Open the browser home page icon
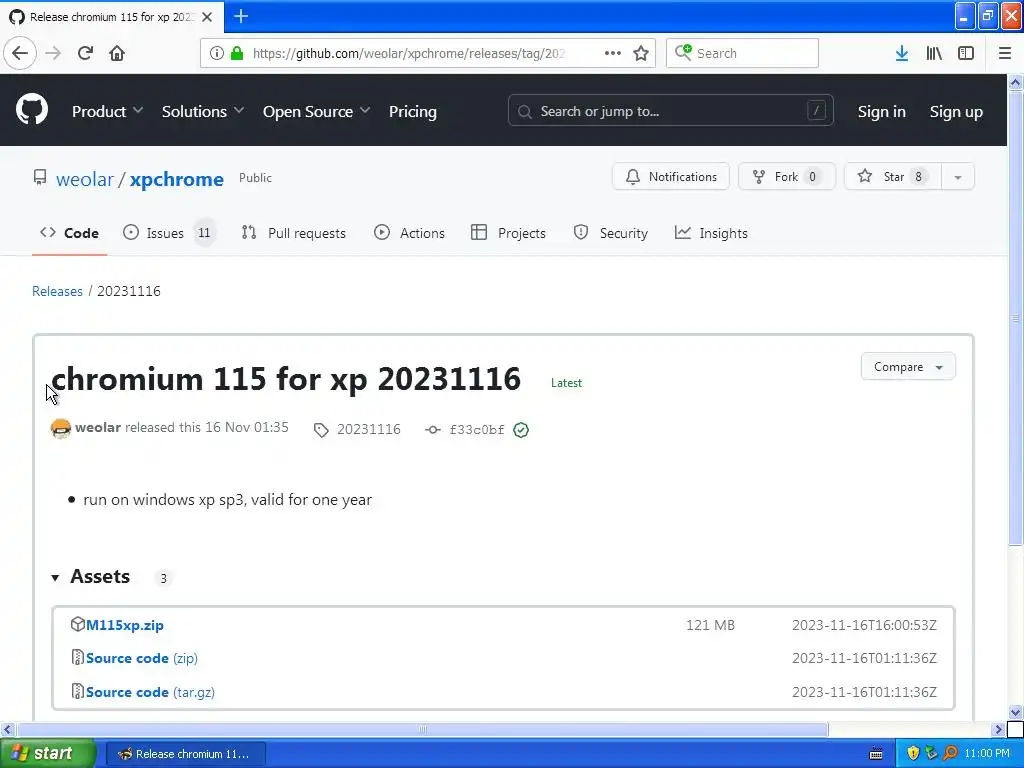Viewport: 1024px width, 768px height. (x=117, y=53)
